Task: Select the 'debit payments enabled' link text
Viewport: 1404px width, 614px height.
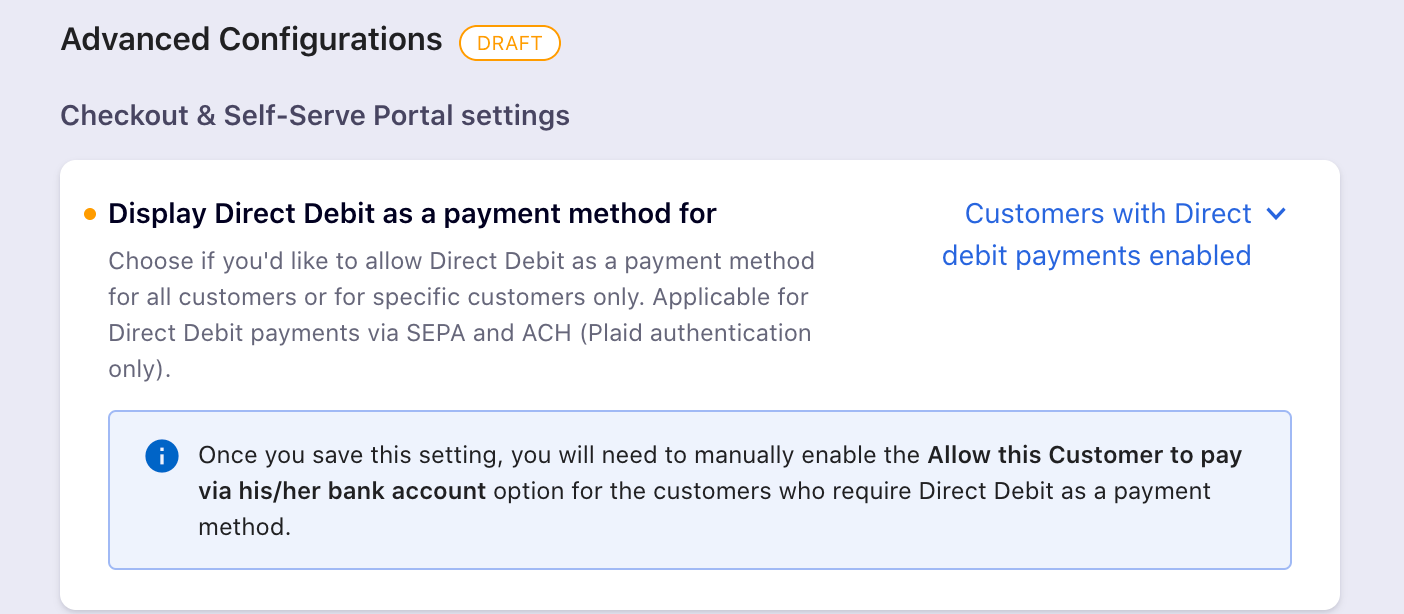Action: pos(1096,256)
